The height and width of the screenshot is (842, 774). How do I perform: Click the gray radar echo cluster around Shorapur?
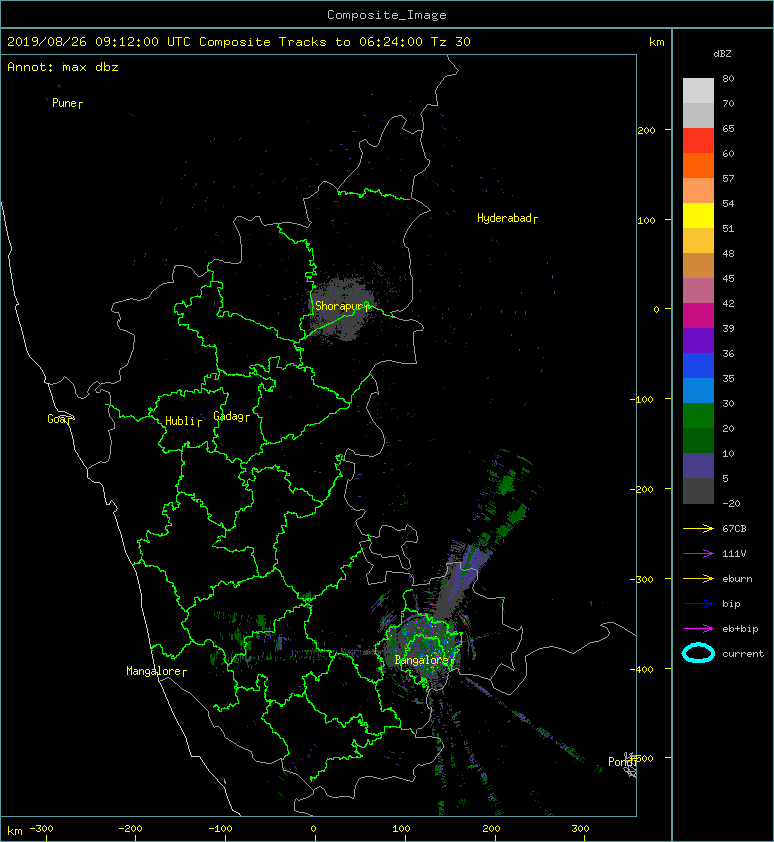click(342, 307)
